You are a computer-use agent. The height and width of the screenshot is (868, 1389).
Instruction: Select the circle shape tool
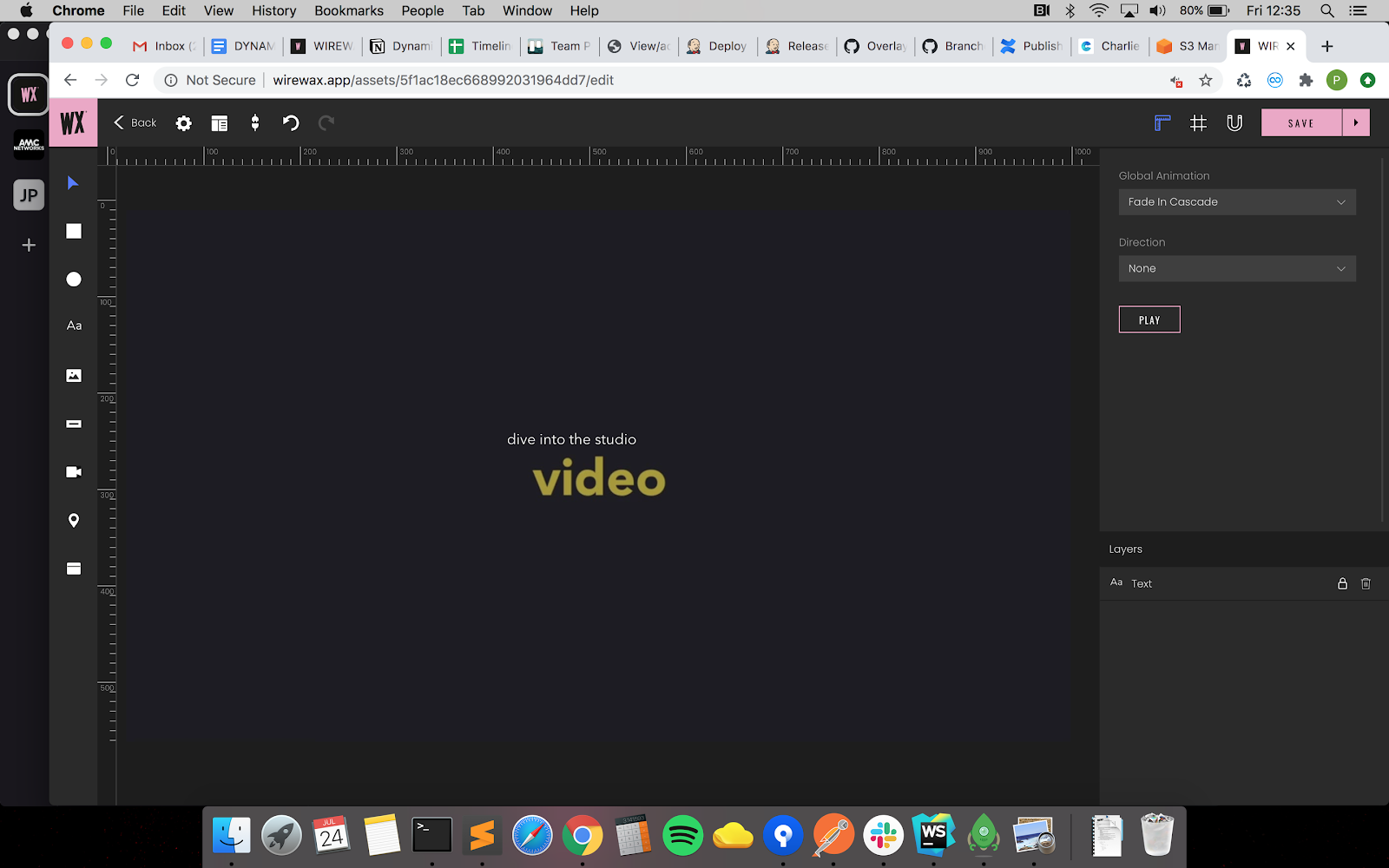(x=74, y=279)
